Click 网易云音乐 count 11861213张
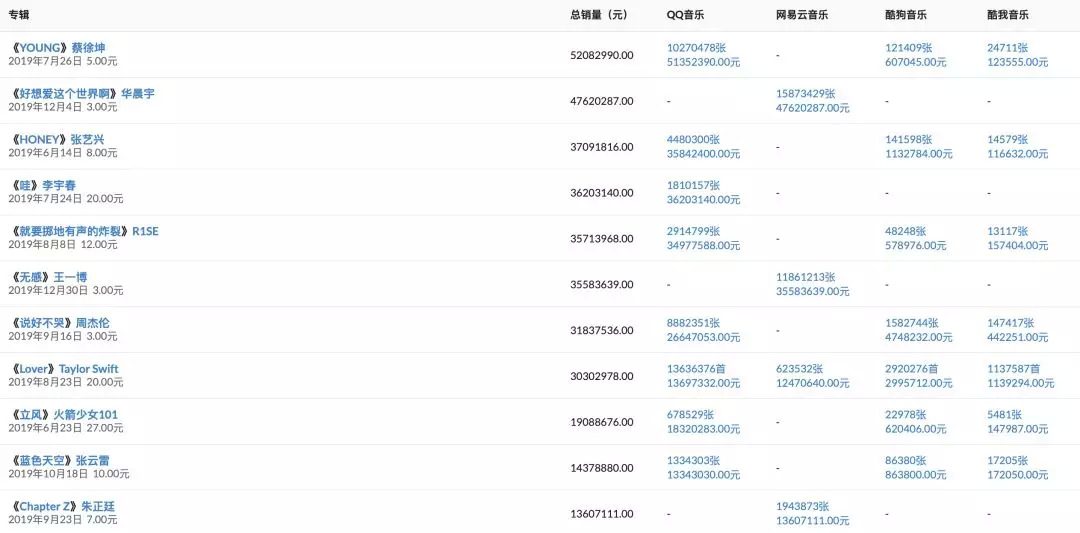Image resolution: width=1080 pixels, height=533 pixels. (x=805, y=277)
